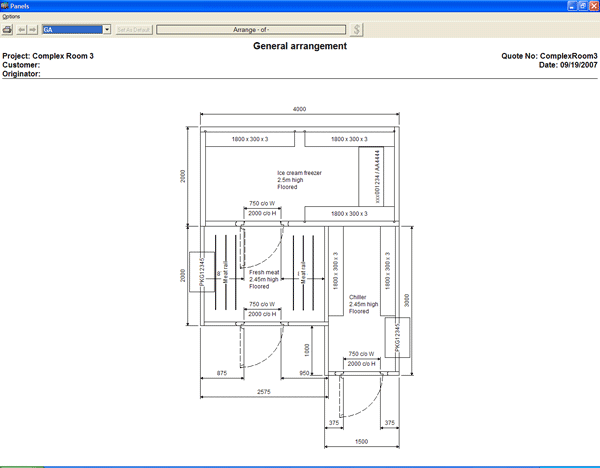Click the Panels application icon in the title bar
This screenshot has height=468, width=600.
pos(6,6)
